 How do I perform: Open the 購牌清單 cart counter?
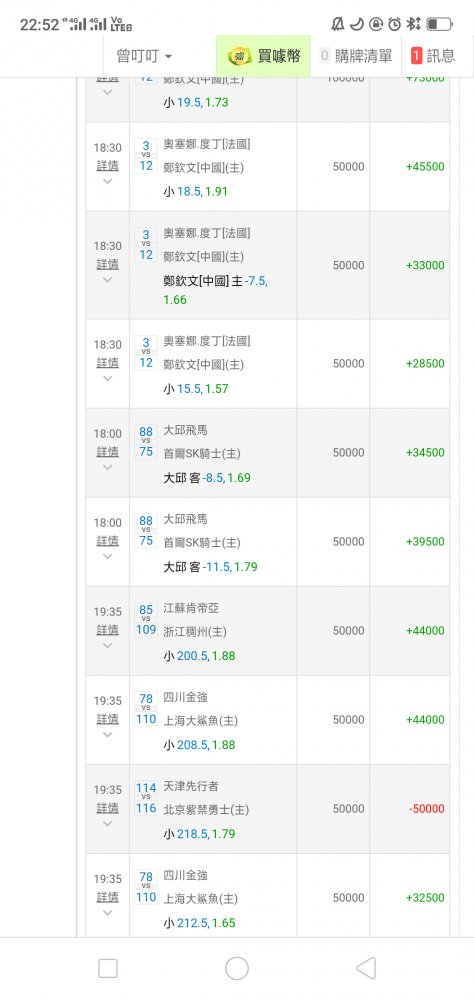coord(324,56)
